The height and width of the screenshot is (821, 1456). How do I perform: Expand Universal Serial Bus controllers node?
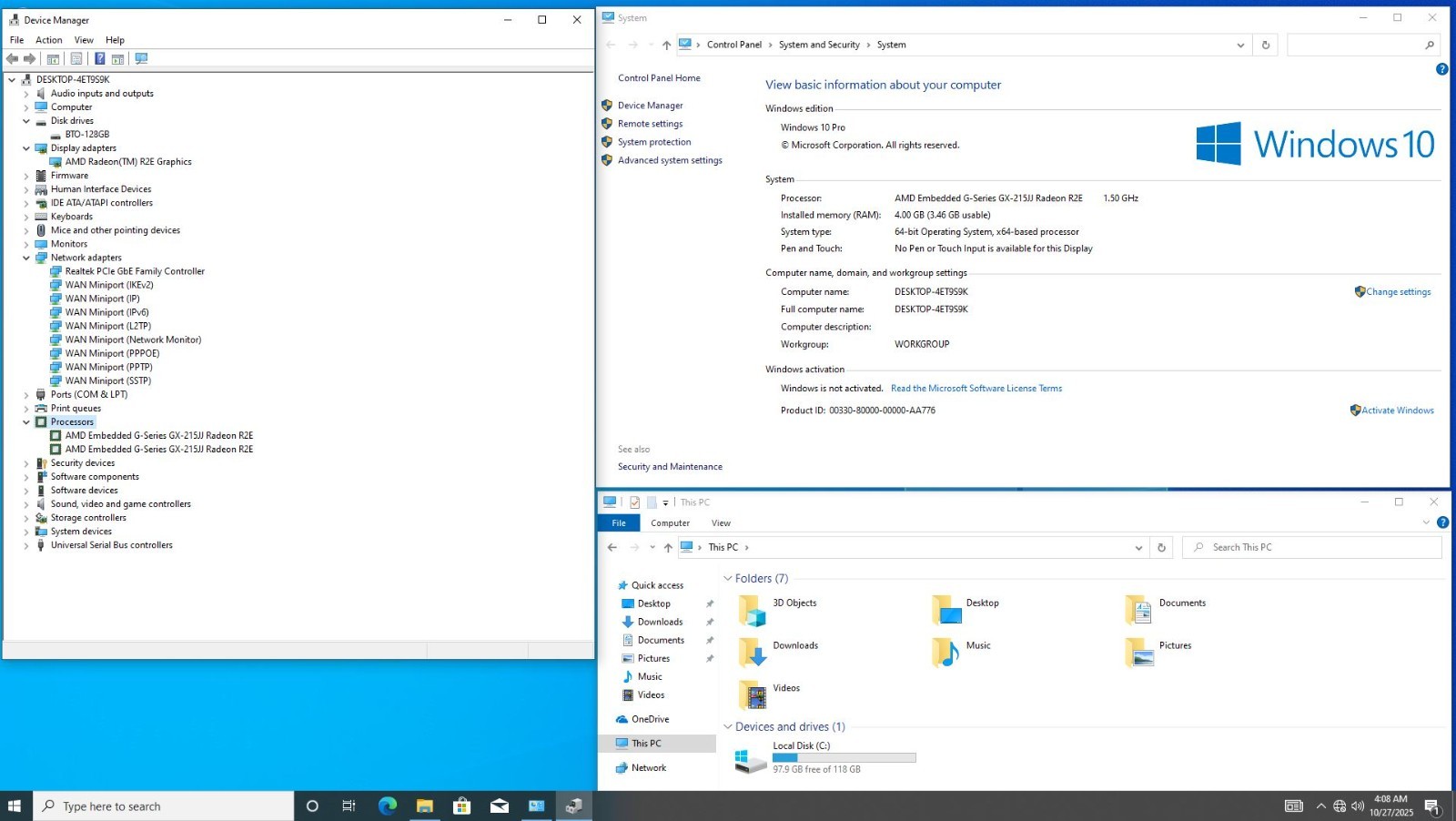tap(26, 545)
